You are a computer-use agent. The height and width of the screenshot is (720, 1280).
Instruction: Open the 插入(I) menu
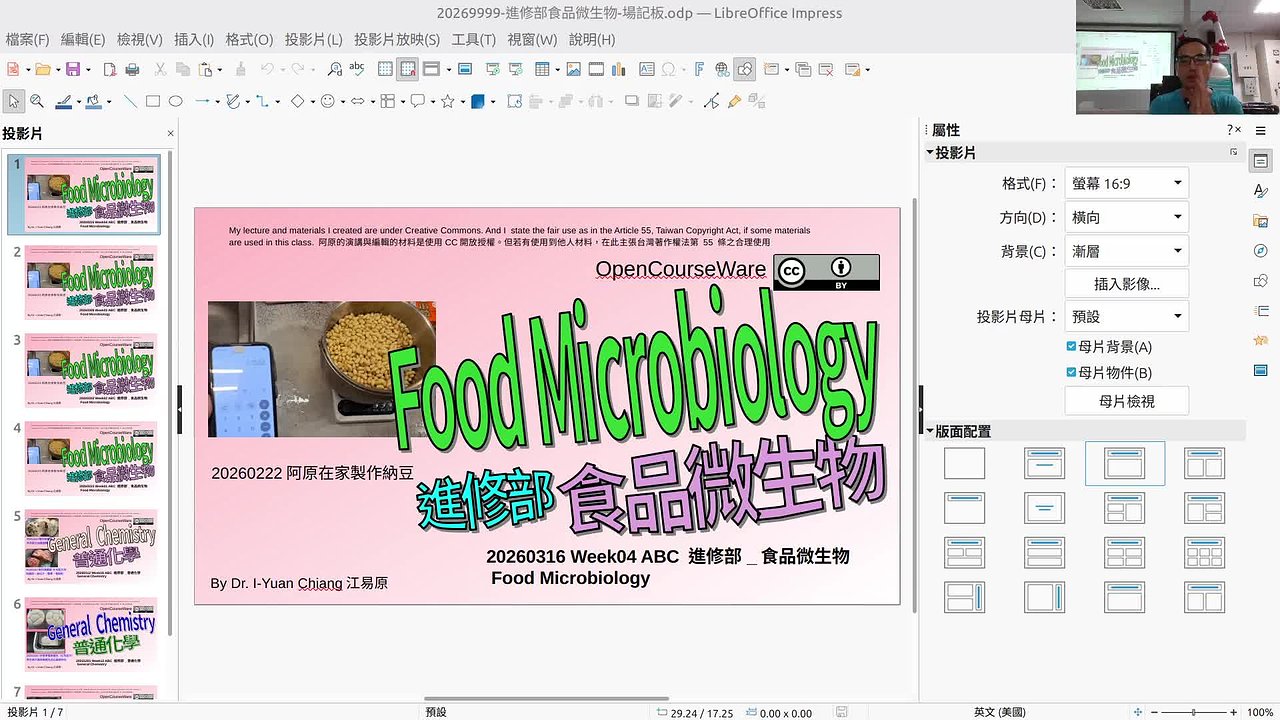[194, 40]
